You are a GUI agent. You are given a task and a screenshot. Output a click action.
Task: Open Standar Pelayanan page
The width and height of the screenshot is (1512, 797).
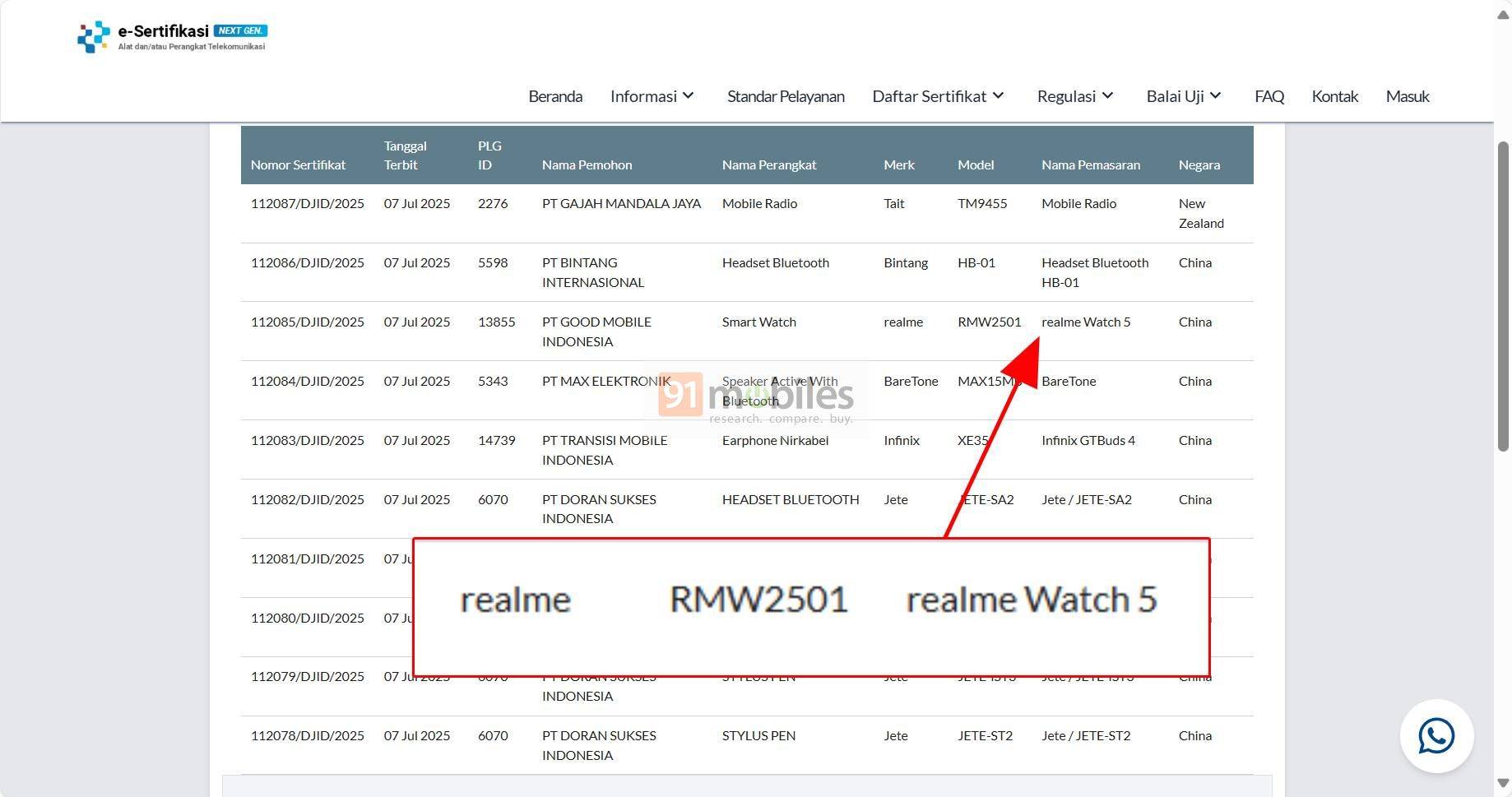[x=786, y=96]
